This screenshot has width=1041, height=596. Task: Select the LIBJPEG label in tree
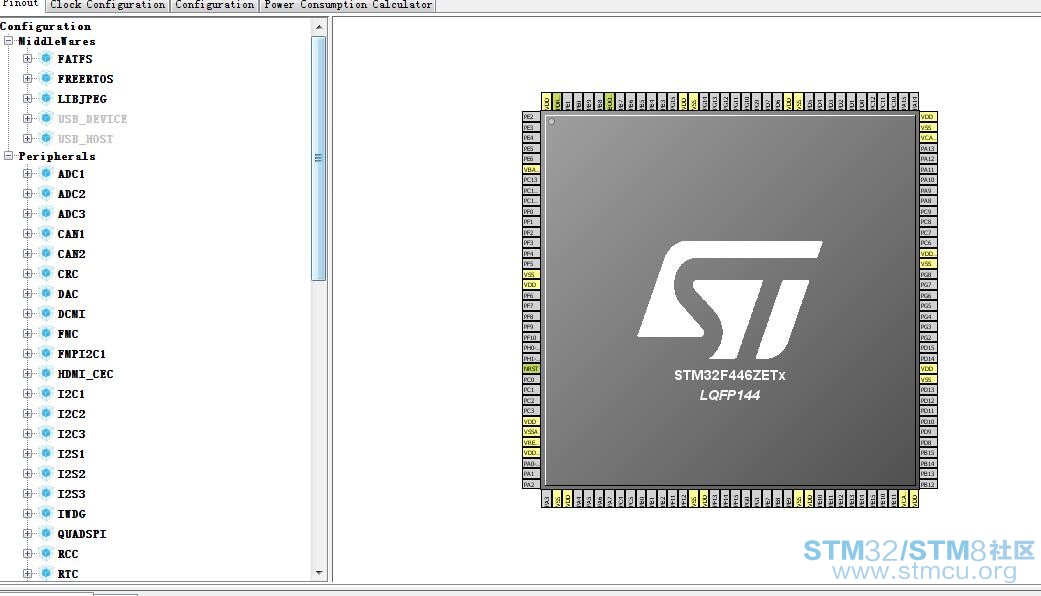[82, 99]
